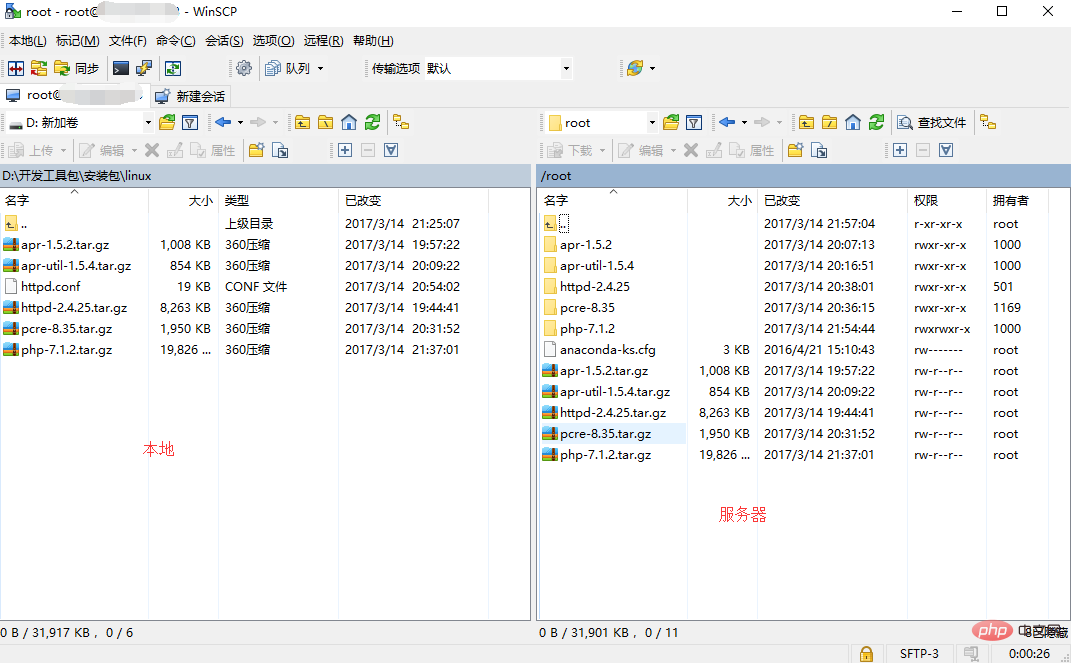This screenshot has height=663, width=1071.
Task: Click local delete X icon
Action: 152,150
